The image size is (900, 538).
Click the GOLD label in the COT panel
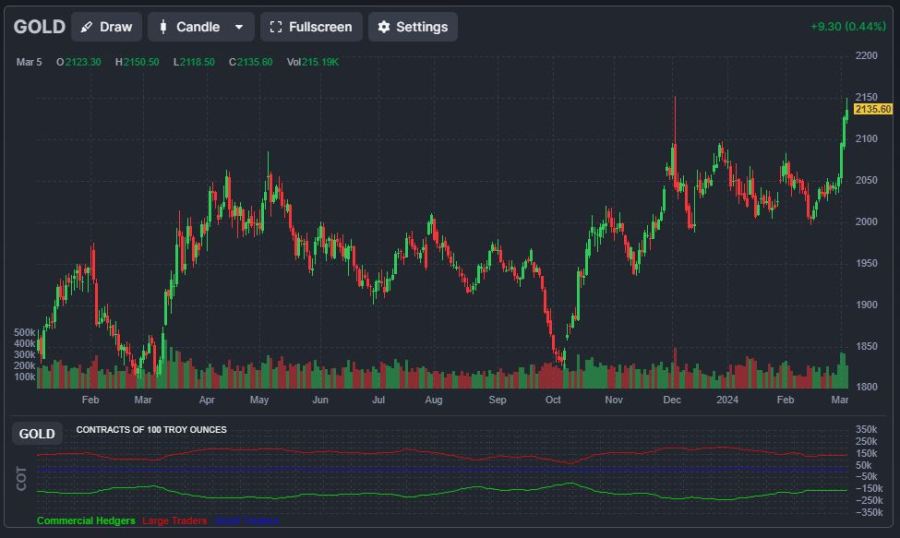tap(37, 434)
